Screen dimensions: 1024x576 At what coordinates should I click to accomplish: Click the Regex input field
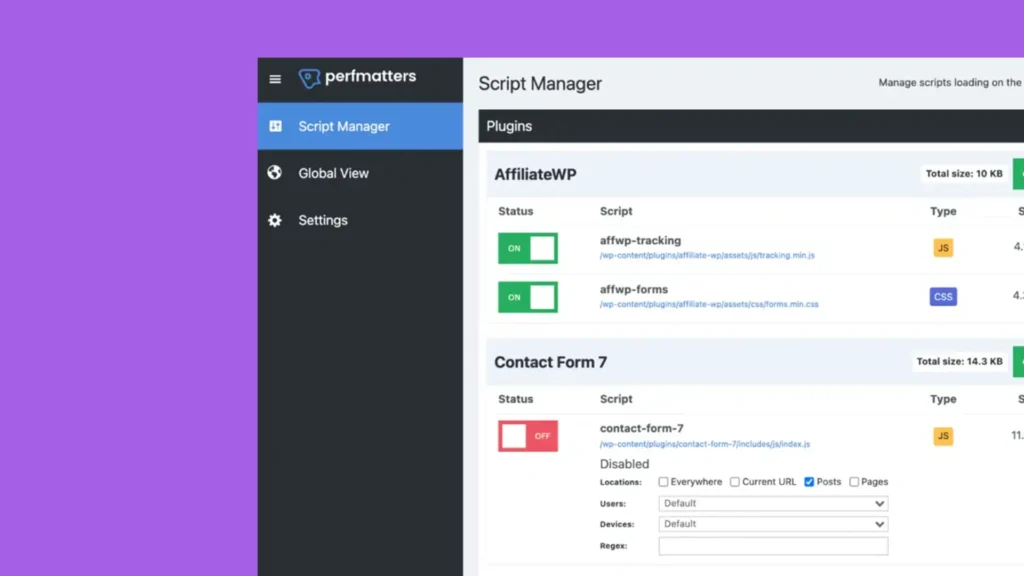773,546
